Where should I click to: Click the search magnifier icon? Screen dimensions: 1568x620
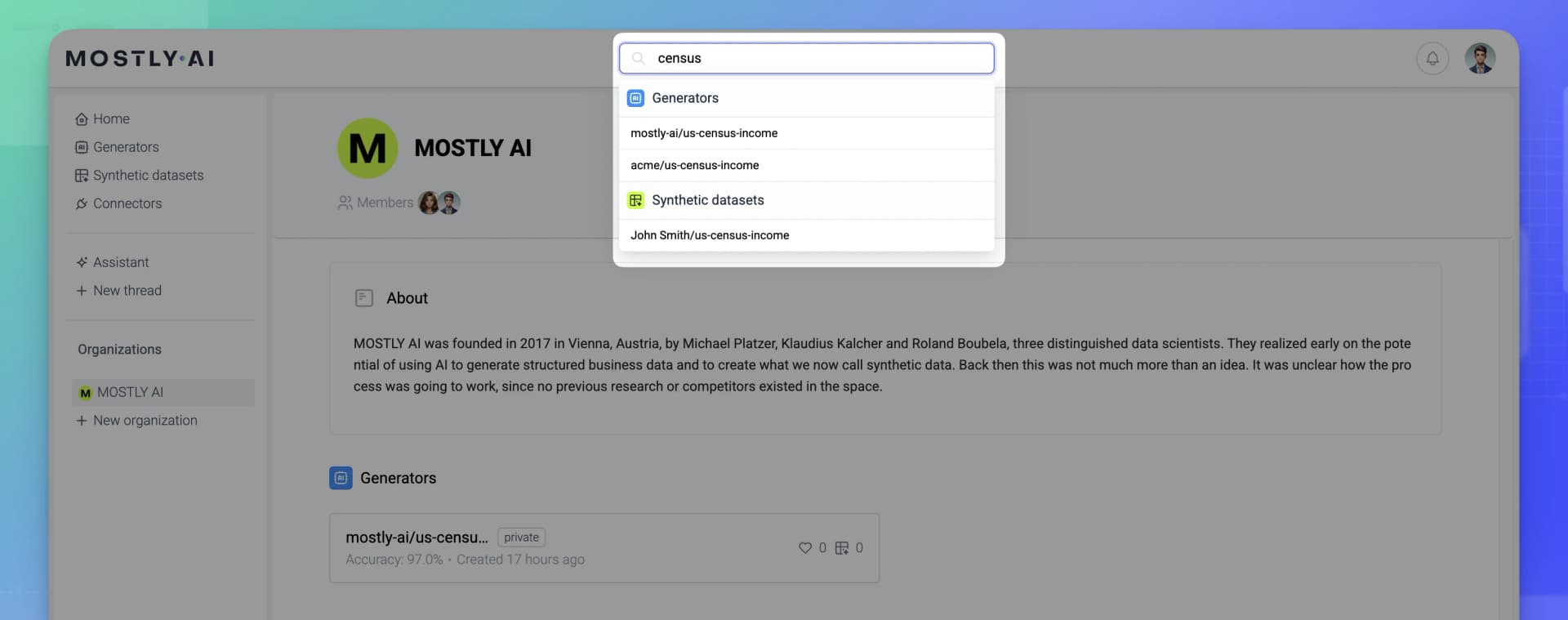[x=639, y=58]
